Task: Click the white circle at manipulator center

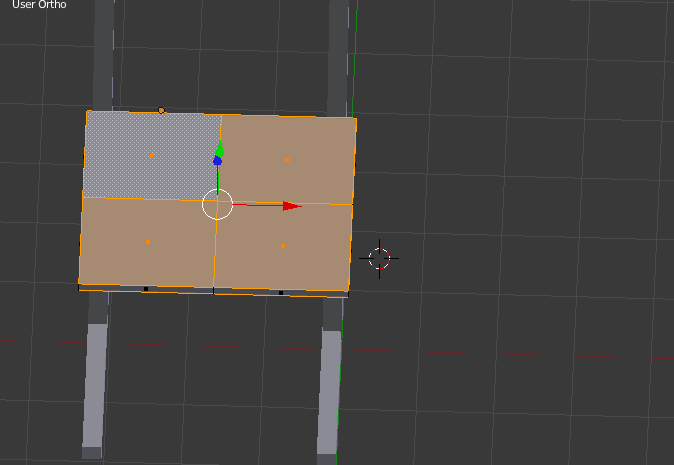Action: [218, 204]
